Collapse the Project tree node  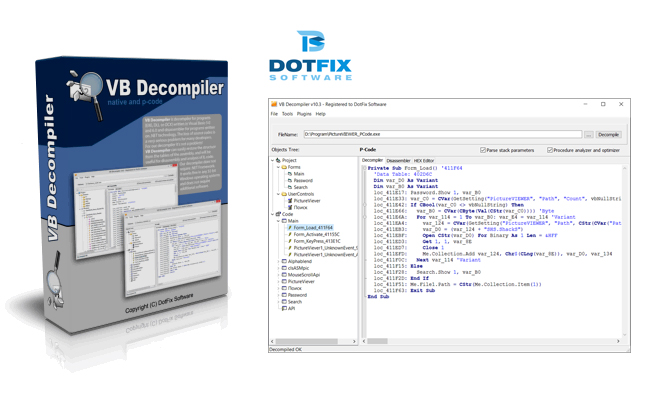coord(272,160)
